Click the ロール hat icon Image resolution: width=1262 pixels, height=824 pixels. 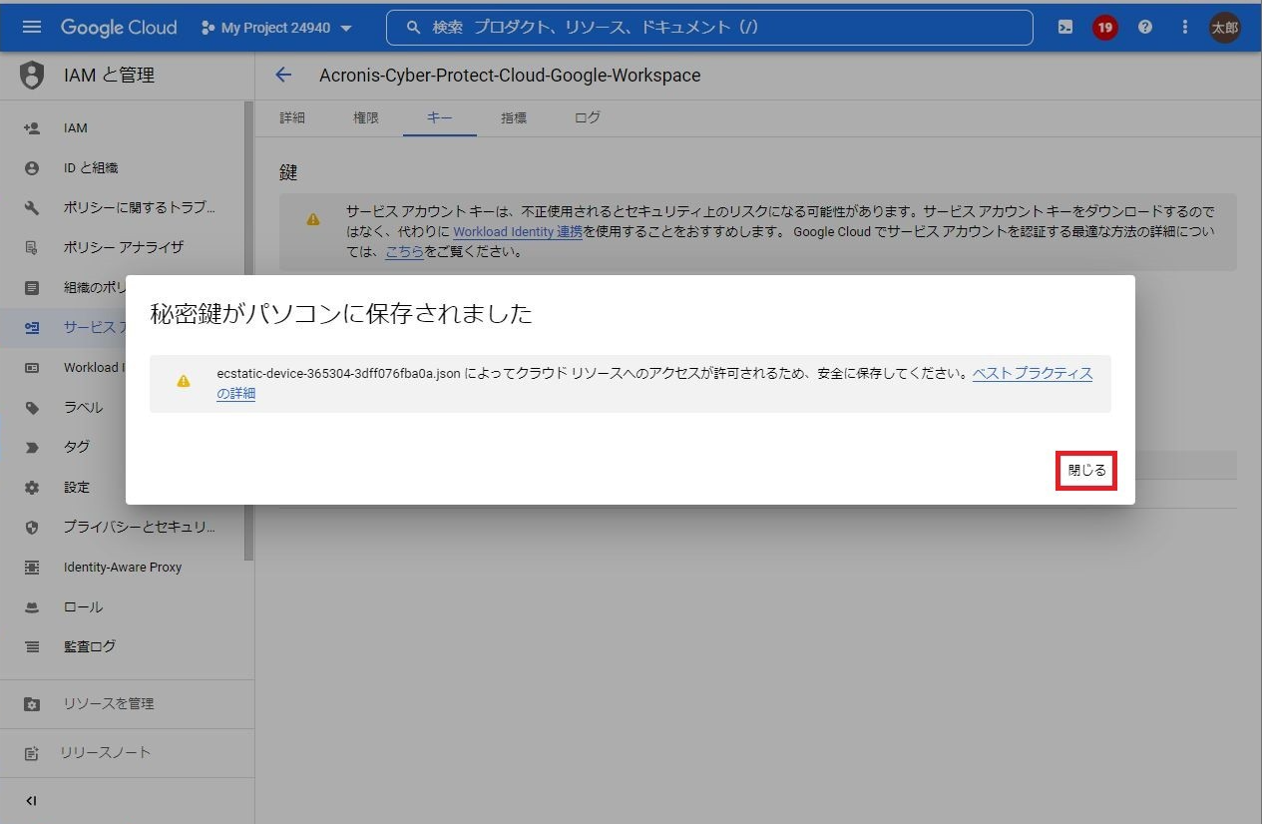pos(32,607)
